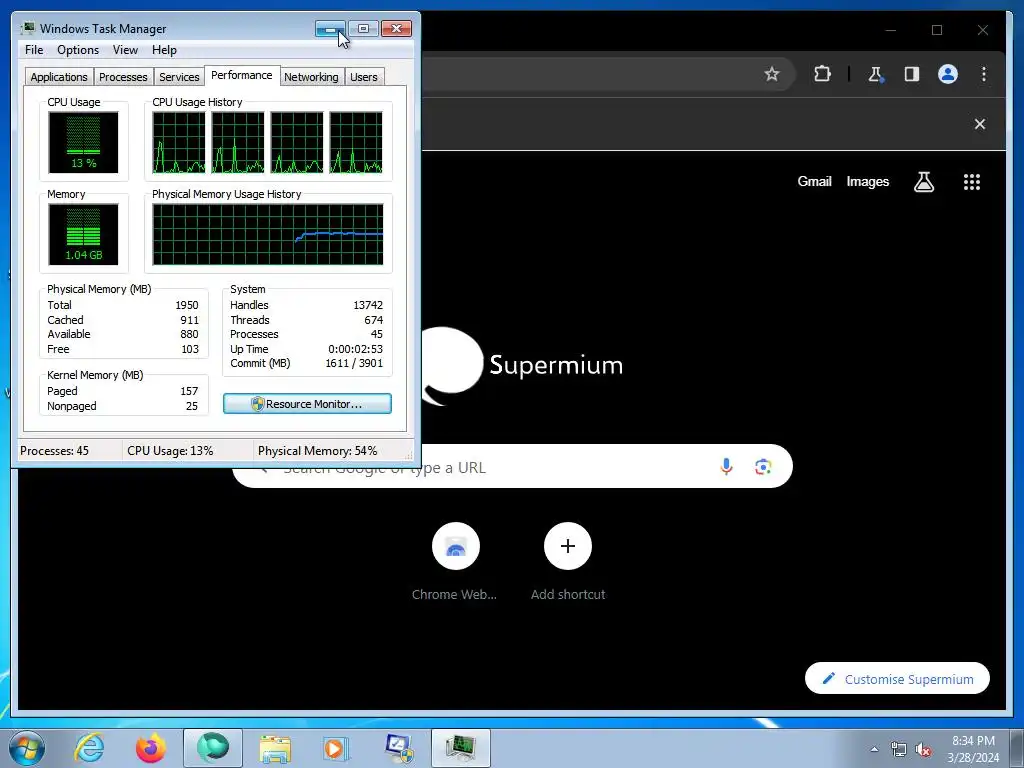Click the Search Labs flask icon on page

point(923,182)
